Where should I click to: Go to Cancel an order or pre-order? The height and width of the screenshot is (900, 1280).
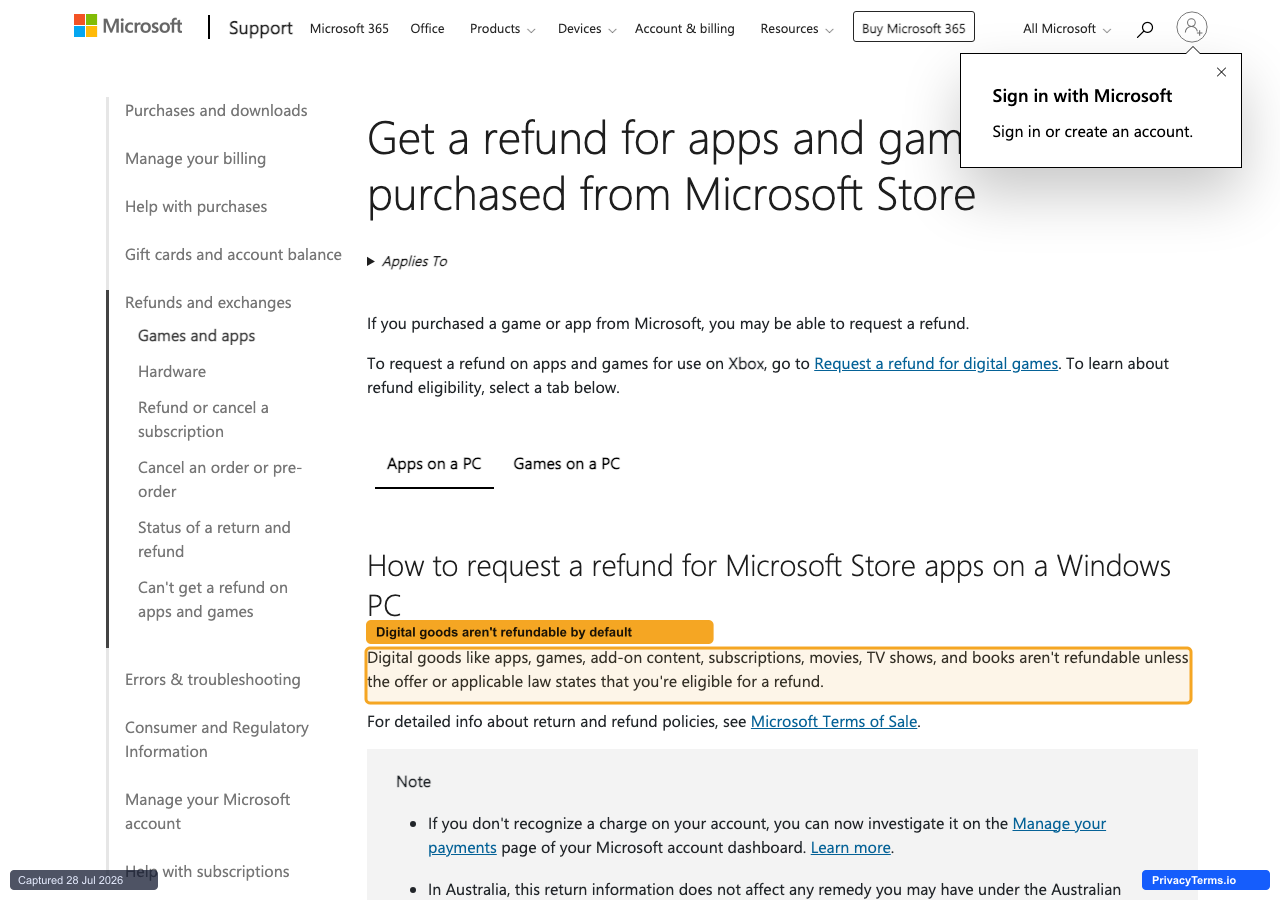(x=220, y=480)
